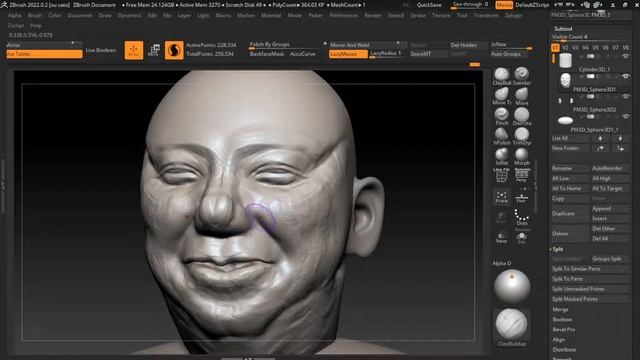Toggle the orange Menus button
640x360 pixels.
click(x=504, y=5)
